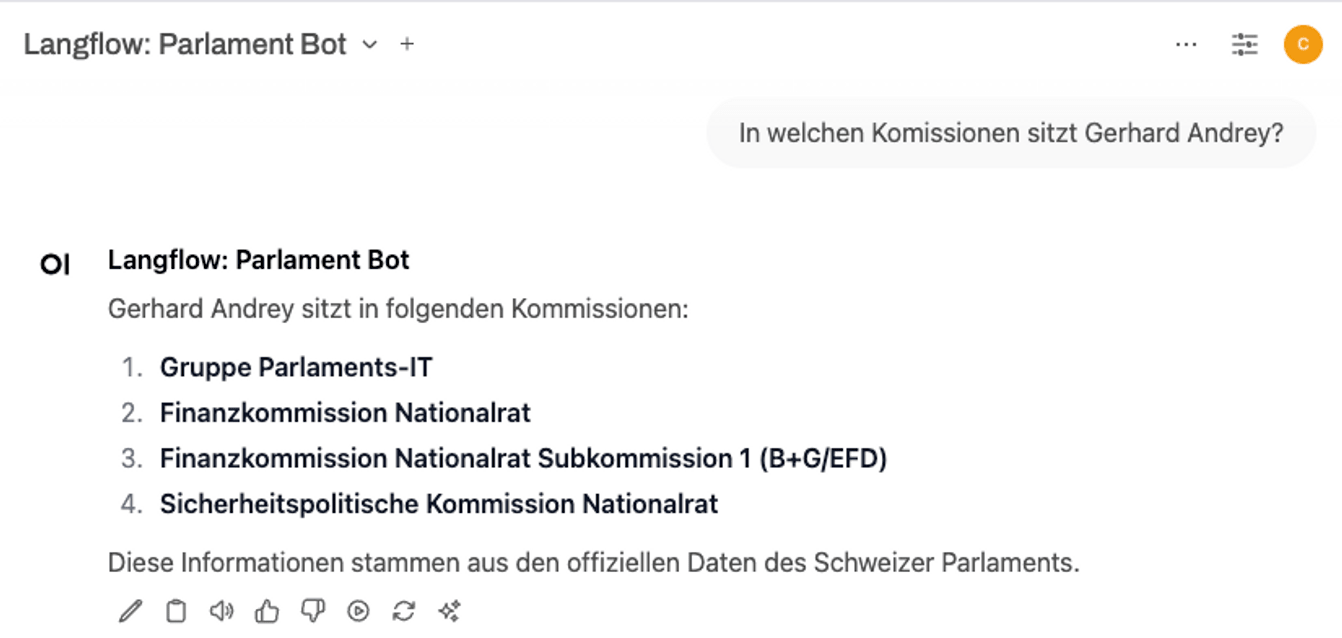The image size is (1342, 638).
Task: Select the user's Gerhard Andrey question bubble
Action: 1011,133
